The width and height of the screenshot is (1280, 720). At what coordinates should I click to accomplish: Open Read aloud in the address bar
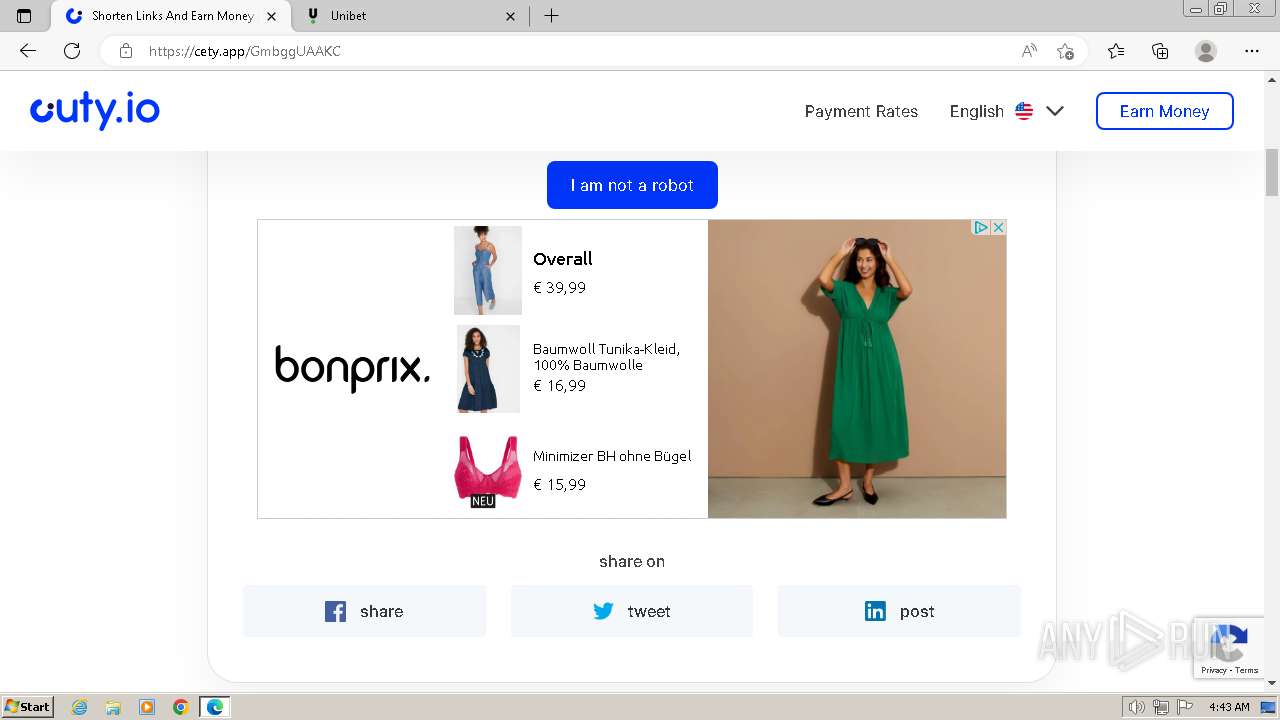coord(1029,51)
